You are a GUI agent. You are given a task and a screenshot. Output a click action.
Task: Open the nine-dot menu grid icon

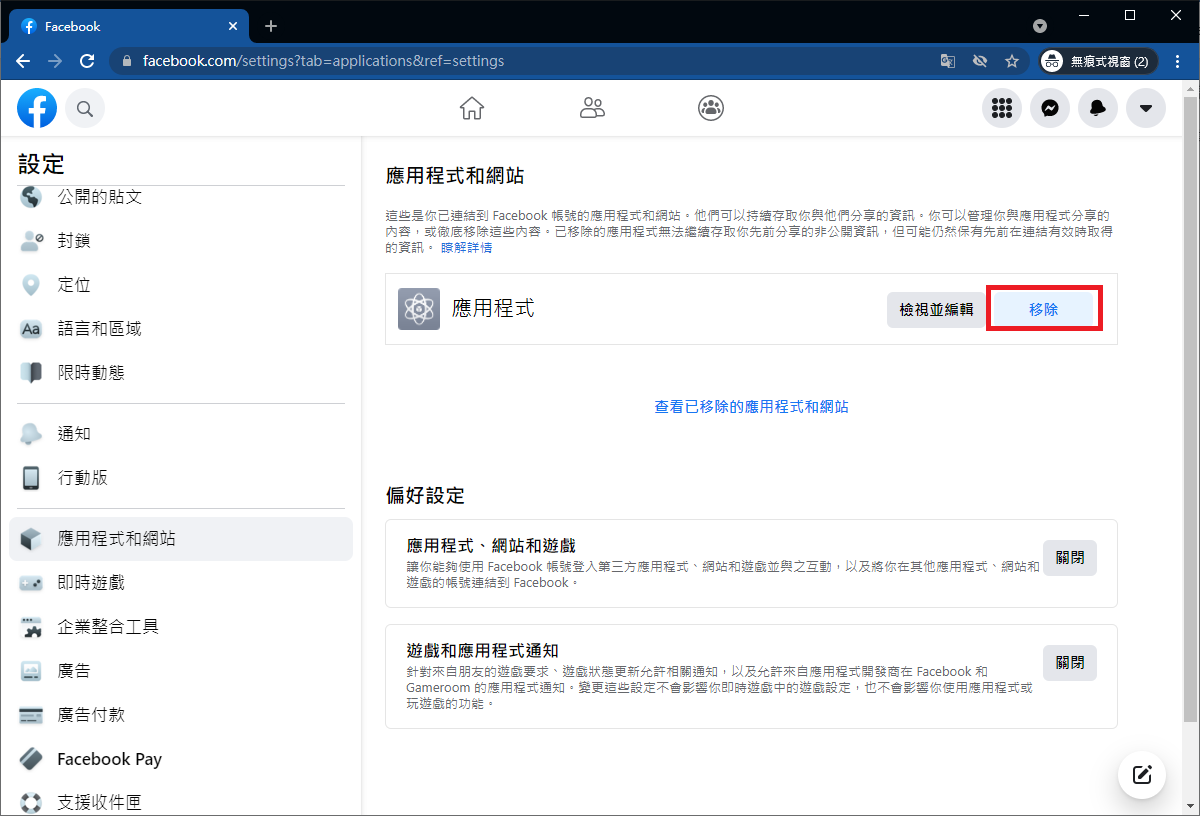tap(1002, 108)
